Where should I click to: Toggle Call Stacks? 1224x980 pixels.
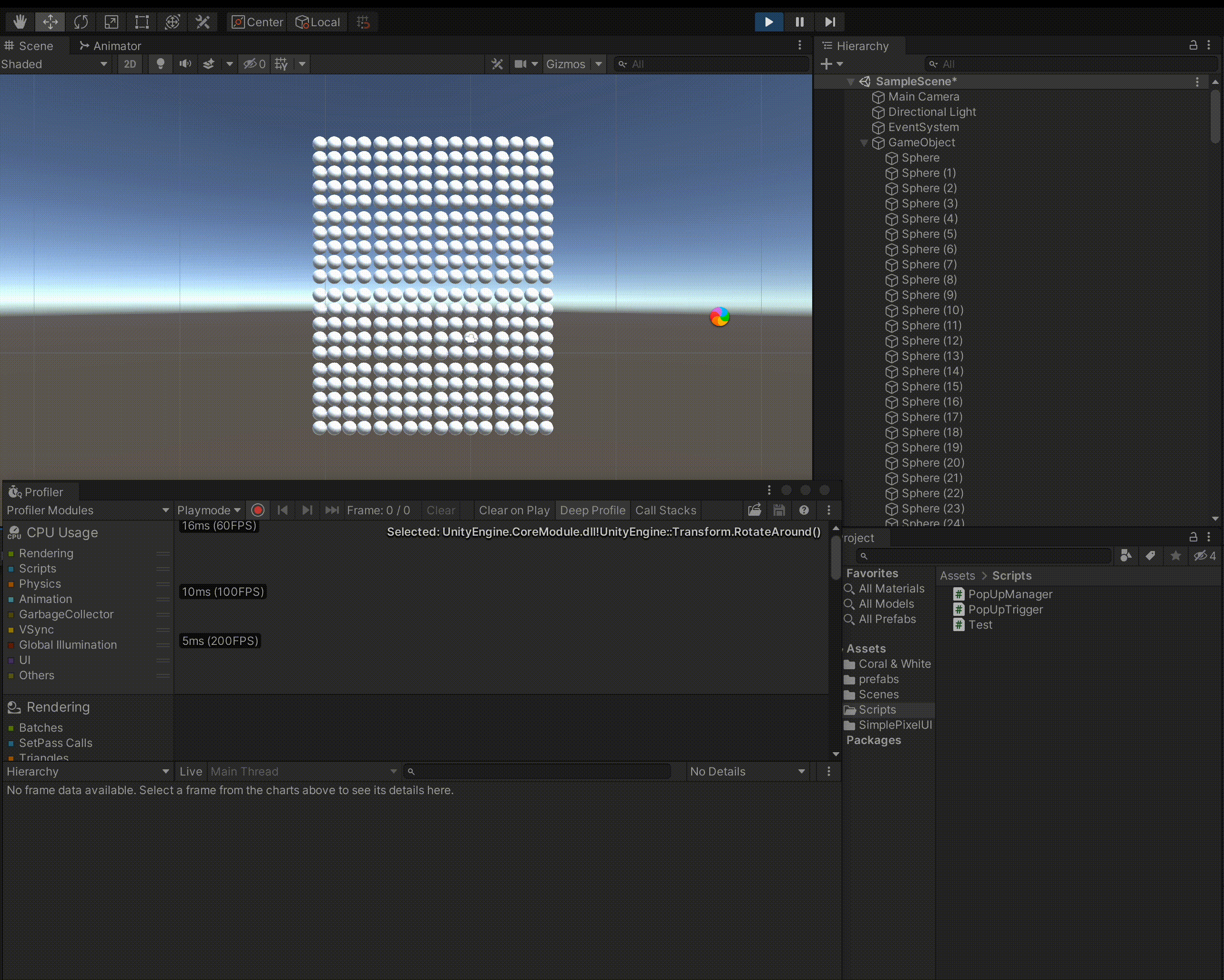click(665, 510)
